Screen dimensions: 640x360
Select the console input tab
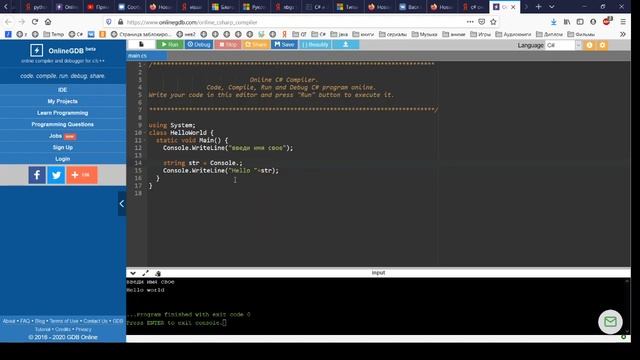378,273
